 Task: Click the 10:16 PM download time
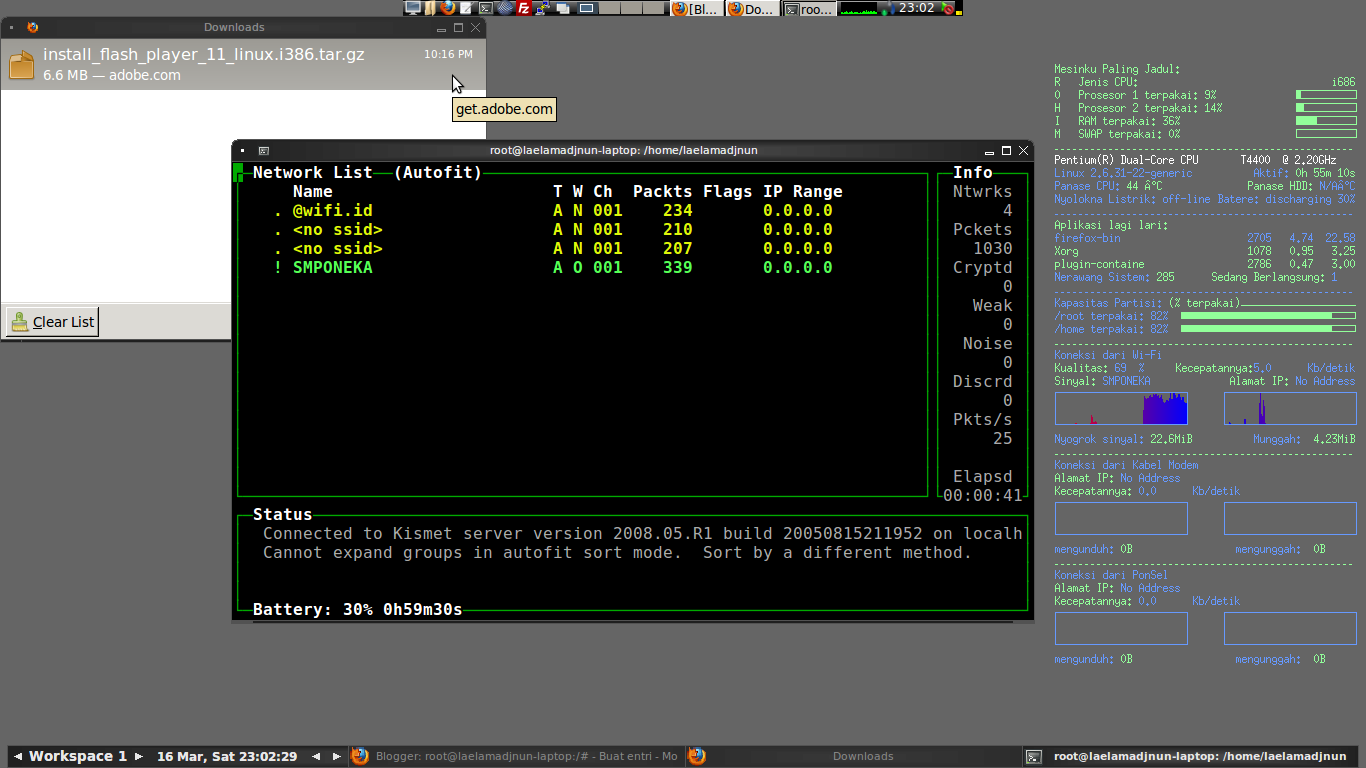[448, 54]
